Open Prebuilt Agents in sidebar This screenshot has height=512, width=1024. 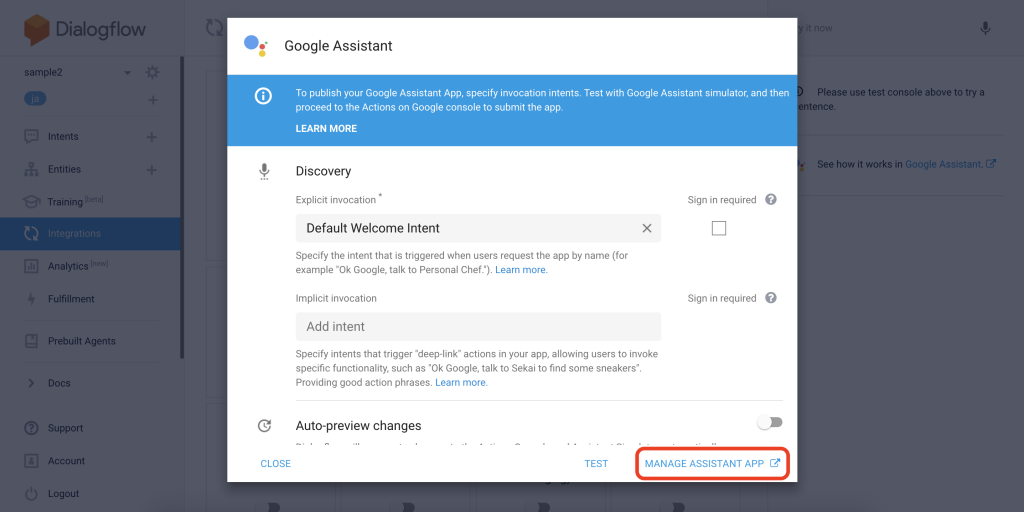(82, 341)
